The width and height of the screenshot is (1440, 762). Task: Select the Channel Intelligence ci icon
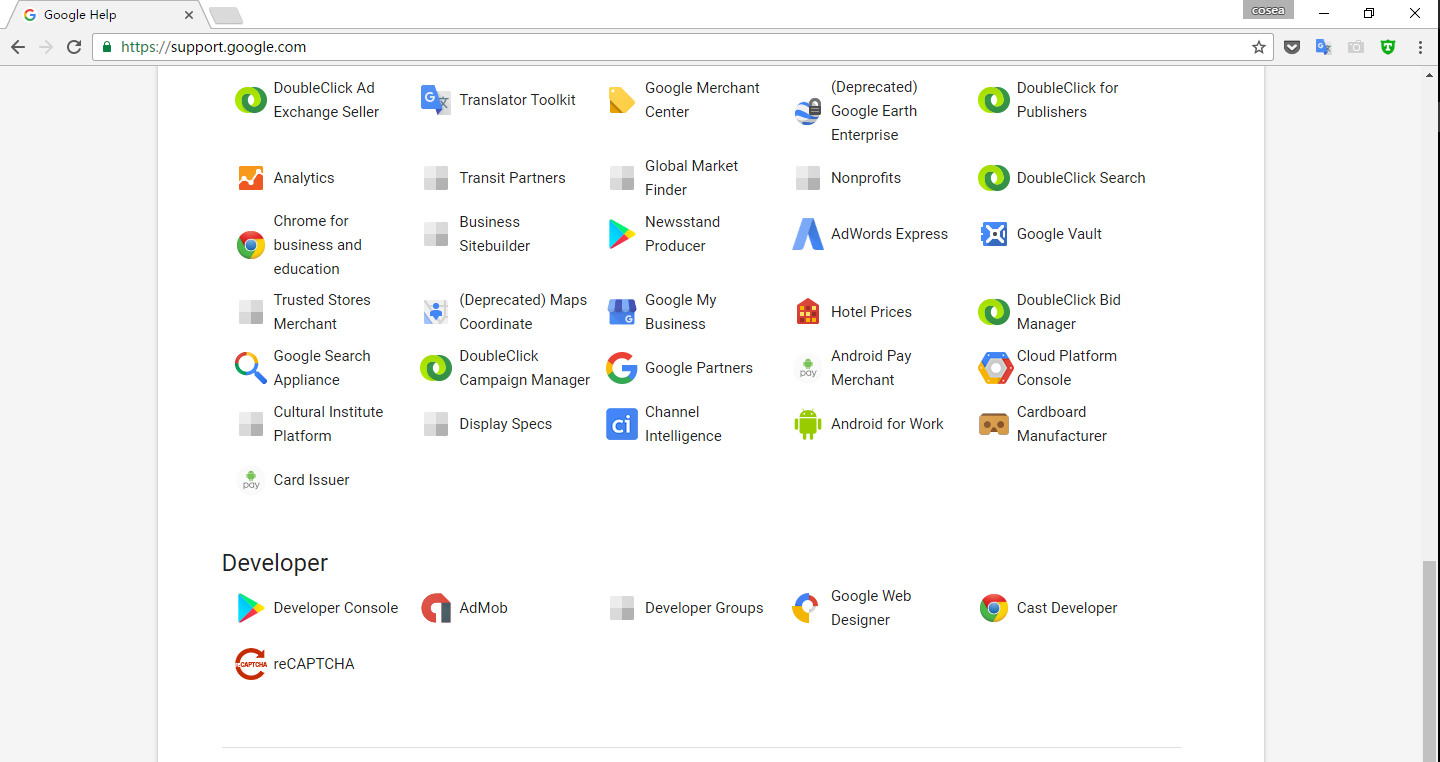coord(622,424)
